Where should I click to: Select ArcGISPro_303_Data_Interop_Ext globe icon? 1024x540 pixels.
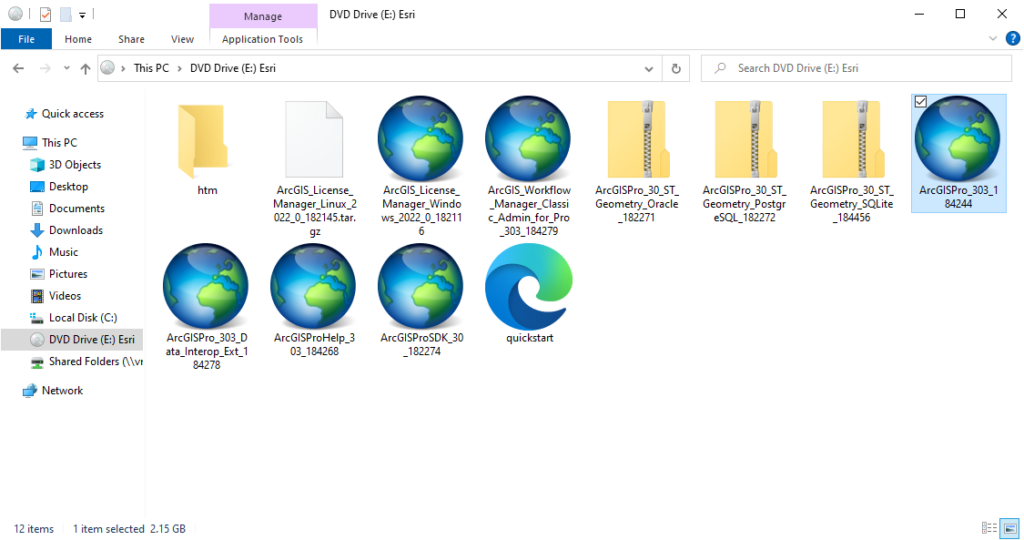pos(206,286)
